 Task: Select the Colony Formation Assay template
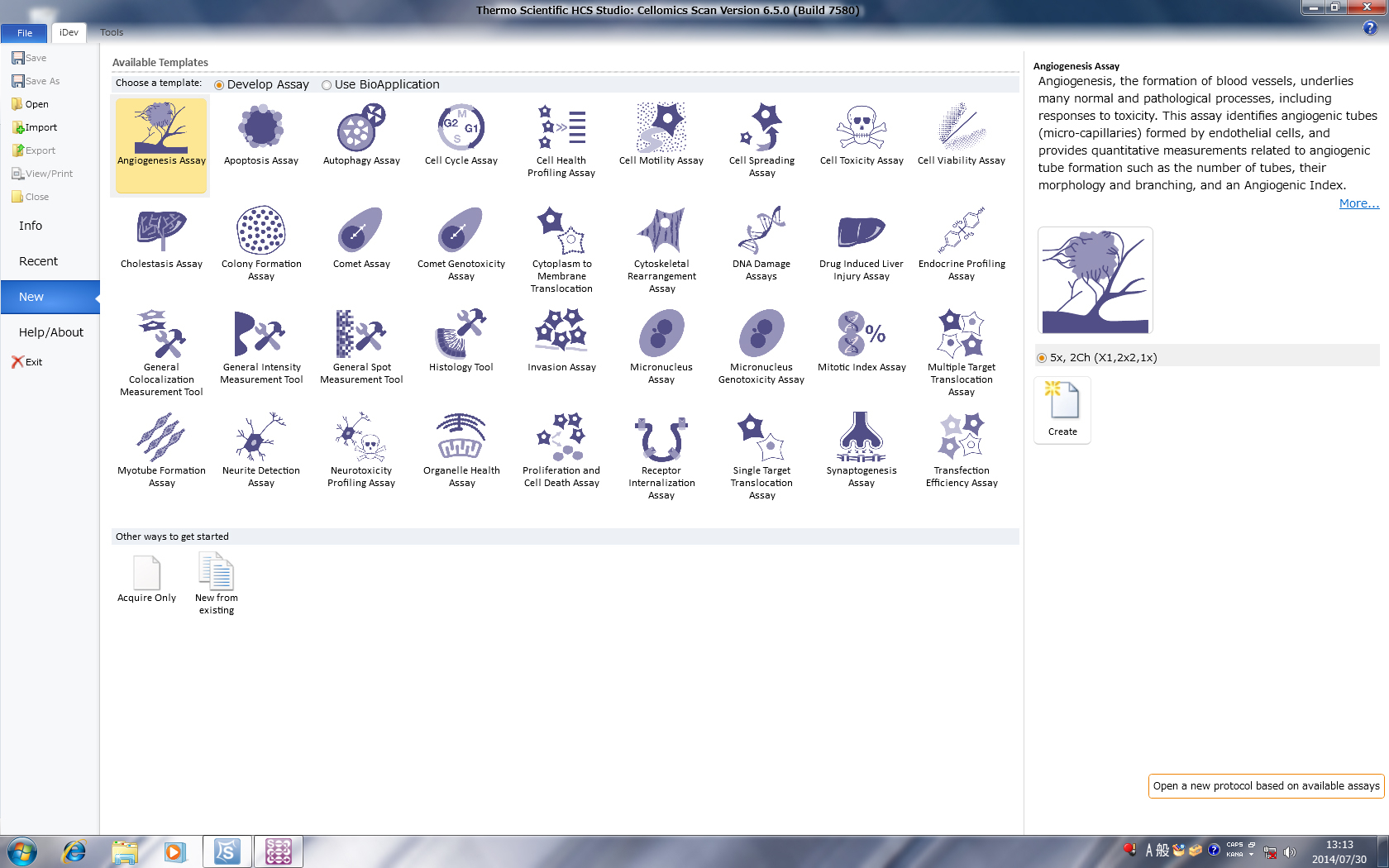[261, 245]
